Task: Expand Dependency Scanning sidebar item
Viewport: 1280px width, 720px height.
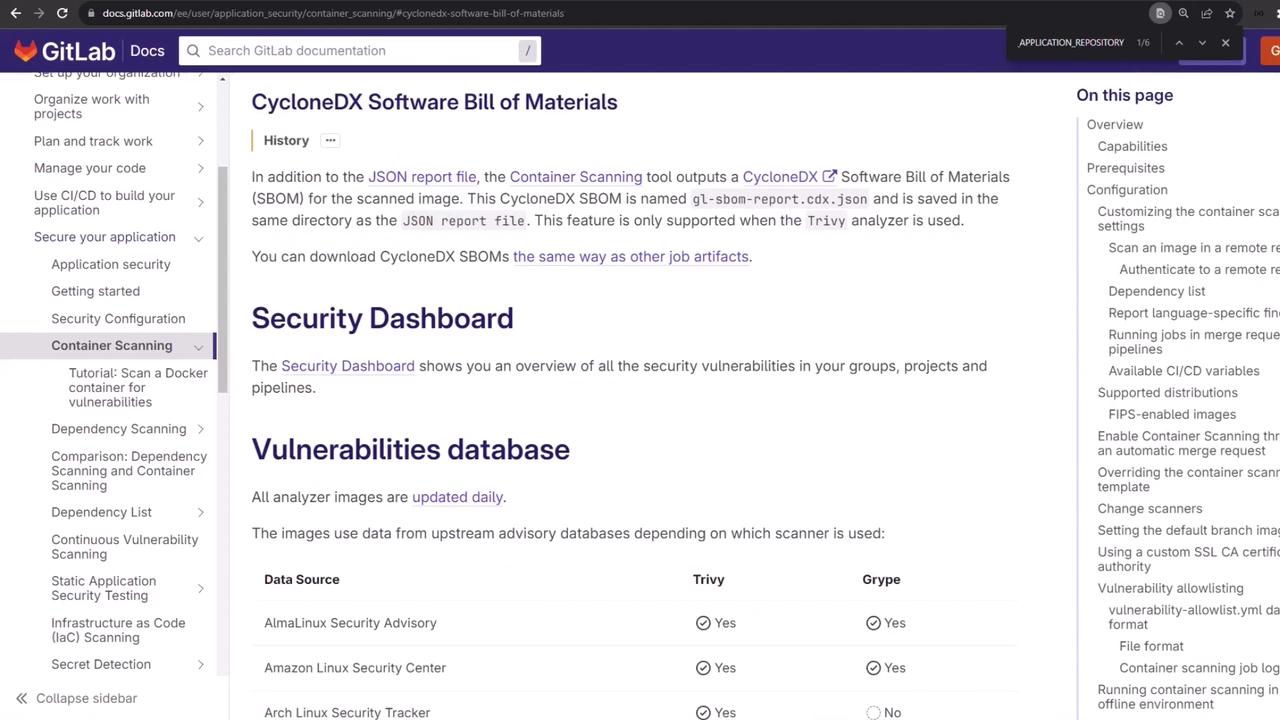Action: [x=200, y=429]
